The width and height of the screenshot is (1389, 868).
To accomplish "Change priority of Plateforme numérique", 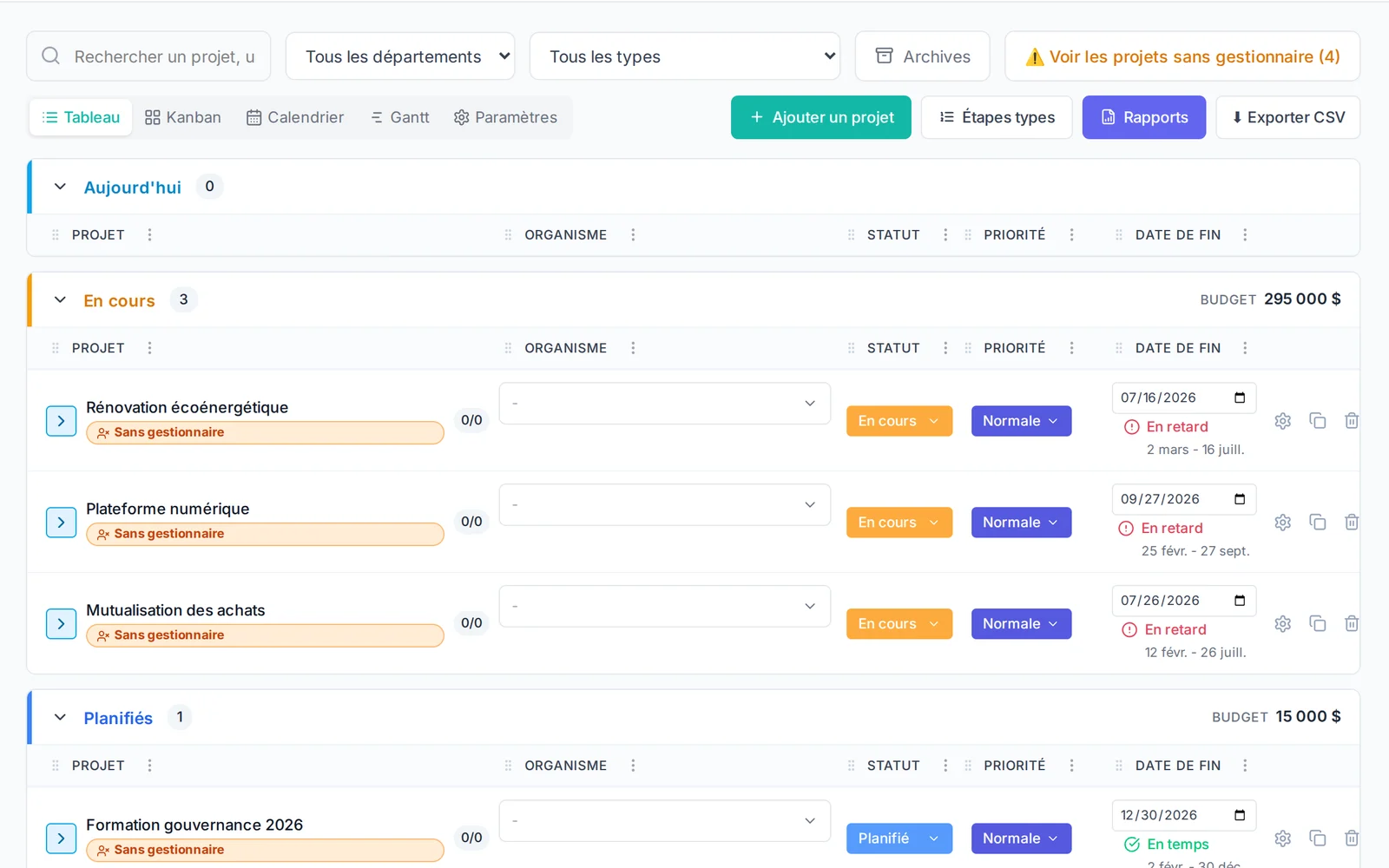I will click(1021, 523).
